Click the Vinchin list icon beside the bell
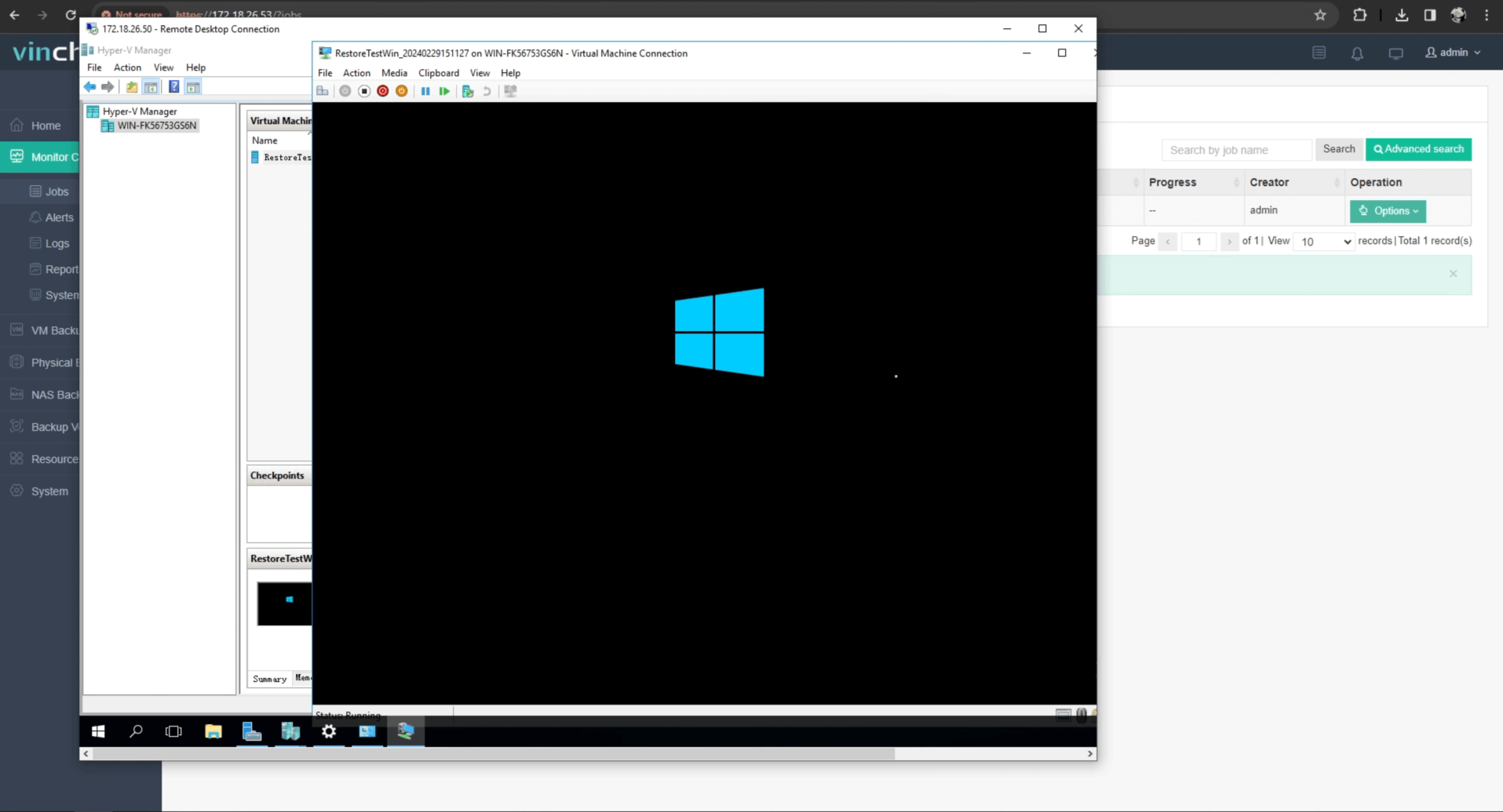Viewport: 1503px width, 812px height. click(x=1319, y=53)
